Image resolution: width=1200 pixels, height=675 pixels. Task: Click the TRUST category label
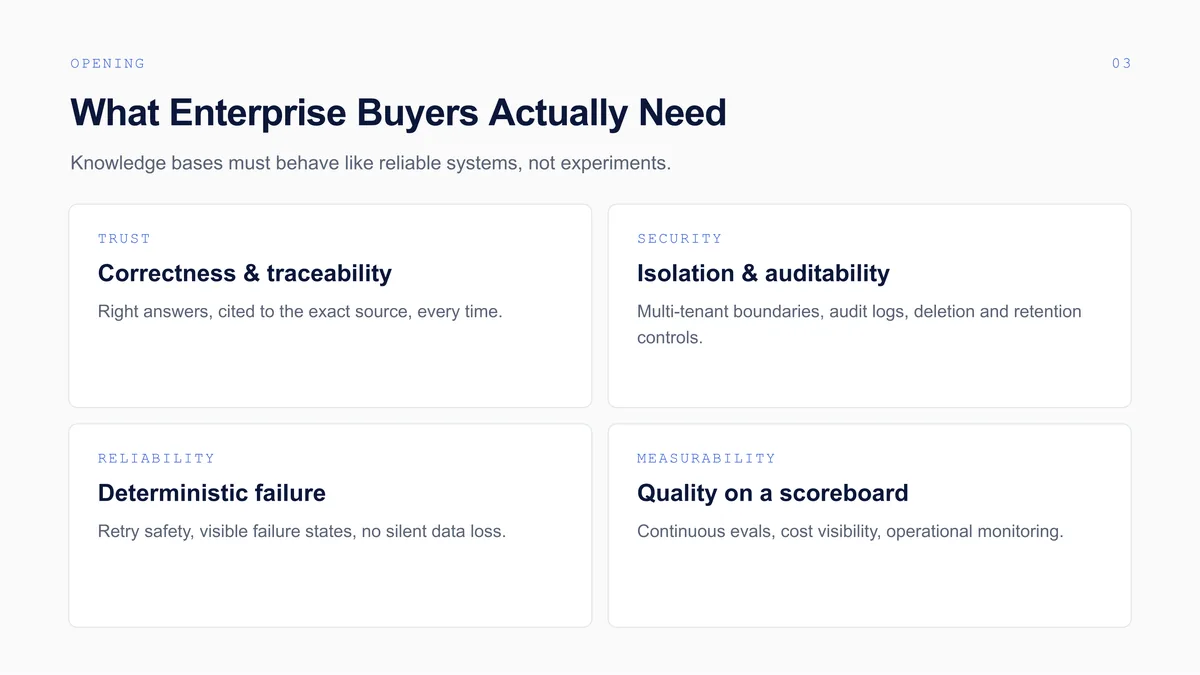click(x=124, y=239)
